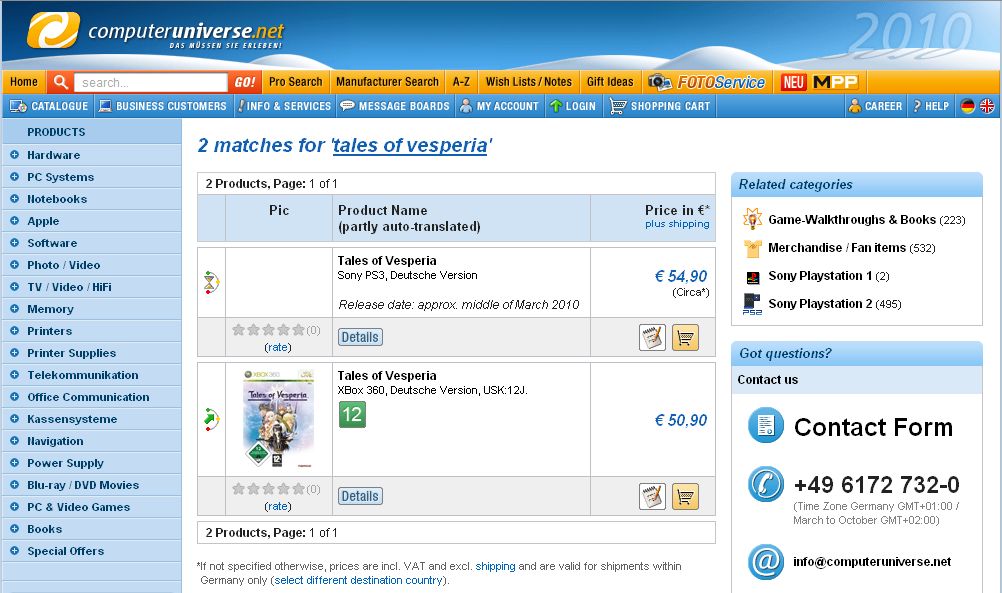Click 'tales of vesperia' search term link

[x=410, y=146]
